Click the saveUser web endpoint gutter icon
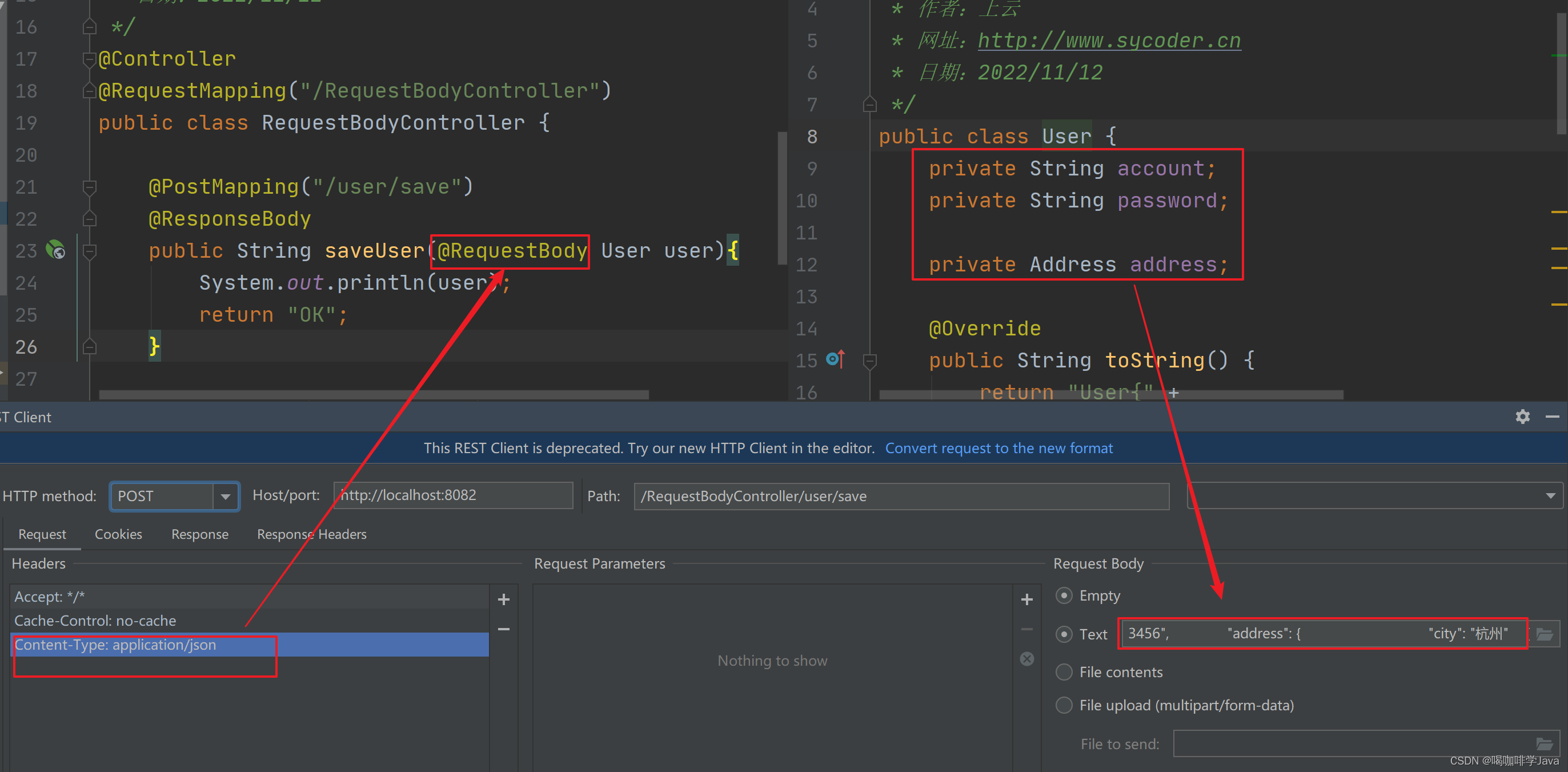 point(56,250)
